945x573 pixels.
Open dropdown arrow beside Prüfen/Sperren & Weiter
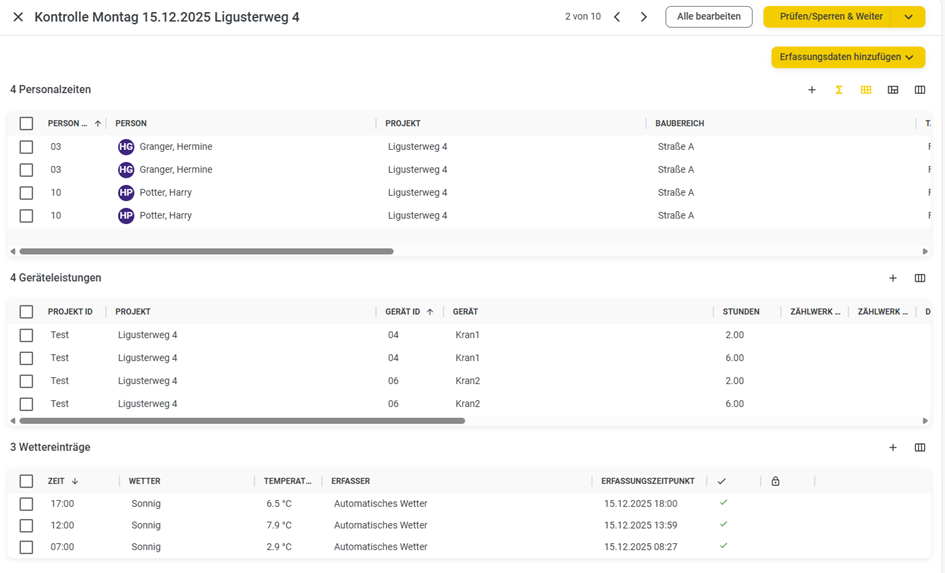[x=909, y=17]
